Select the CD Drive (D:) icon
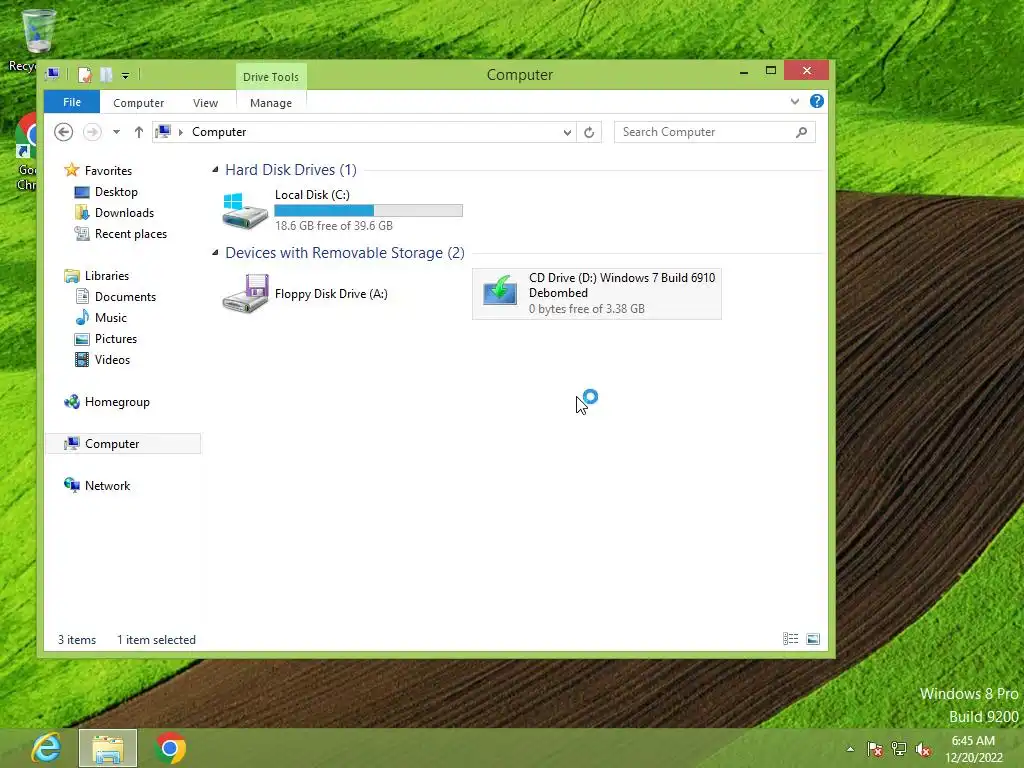The image size is (1024, 768). [x=500, y=291]
